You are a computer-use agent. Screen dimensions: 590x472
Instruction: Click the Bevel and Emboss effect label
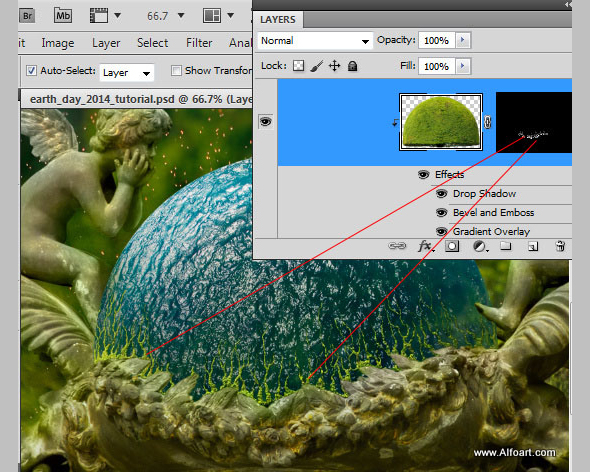tap(493, 212)
